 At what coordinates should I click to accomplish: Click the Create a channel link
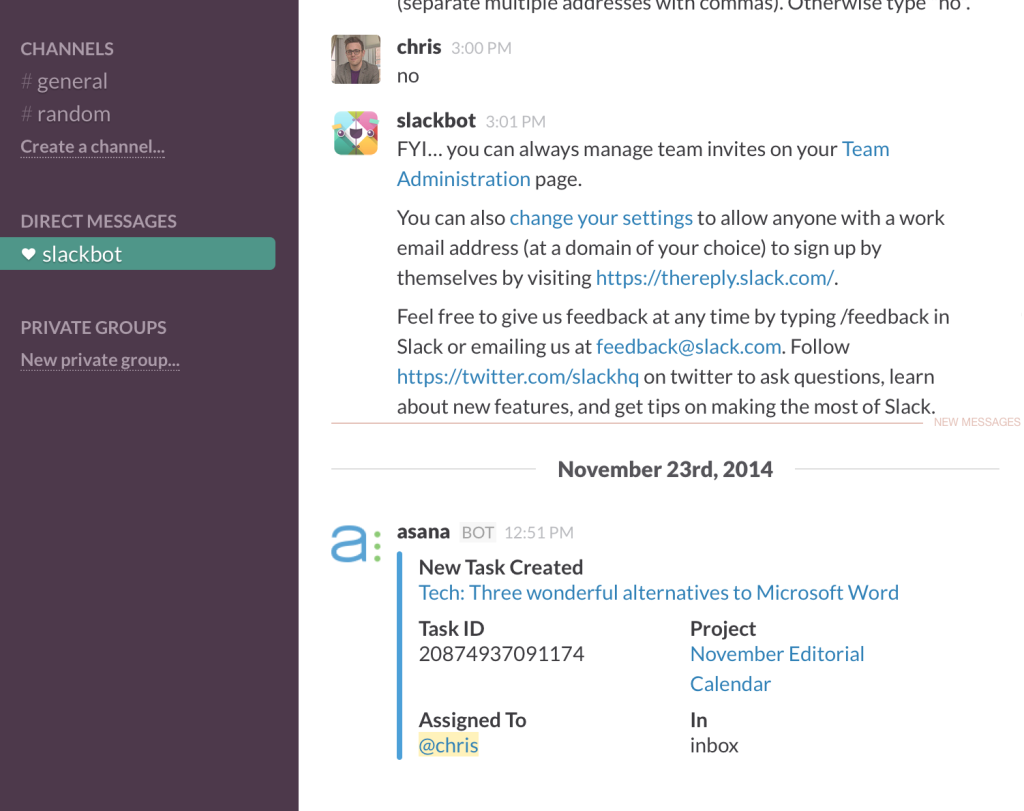[92, 147]
